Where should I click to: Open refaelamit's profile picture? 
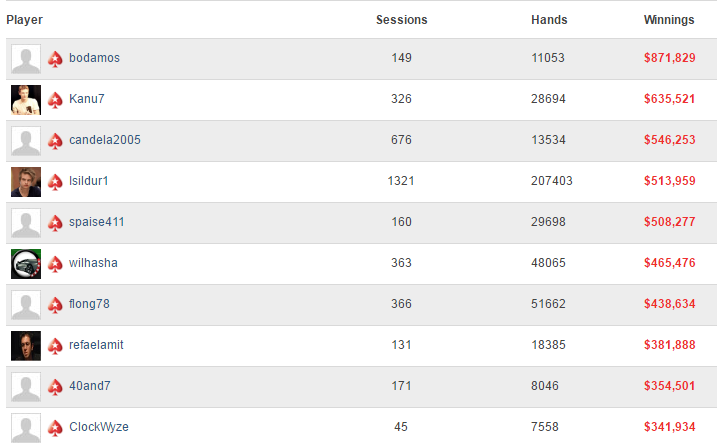(x=26, y=346)
